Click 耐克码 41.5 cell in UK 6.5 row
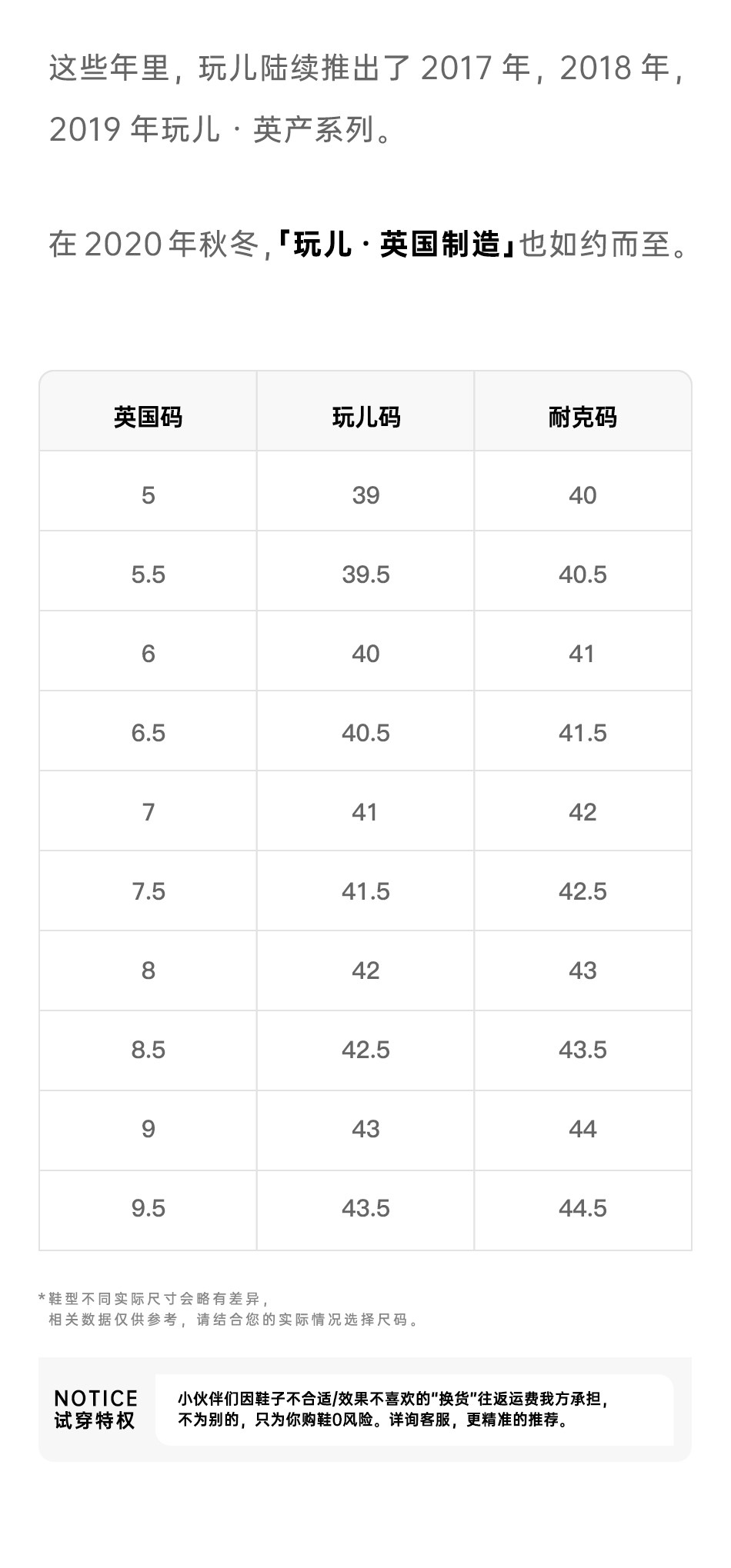Viewport: 731px width, 1568px height. coord(582,733)
